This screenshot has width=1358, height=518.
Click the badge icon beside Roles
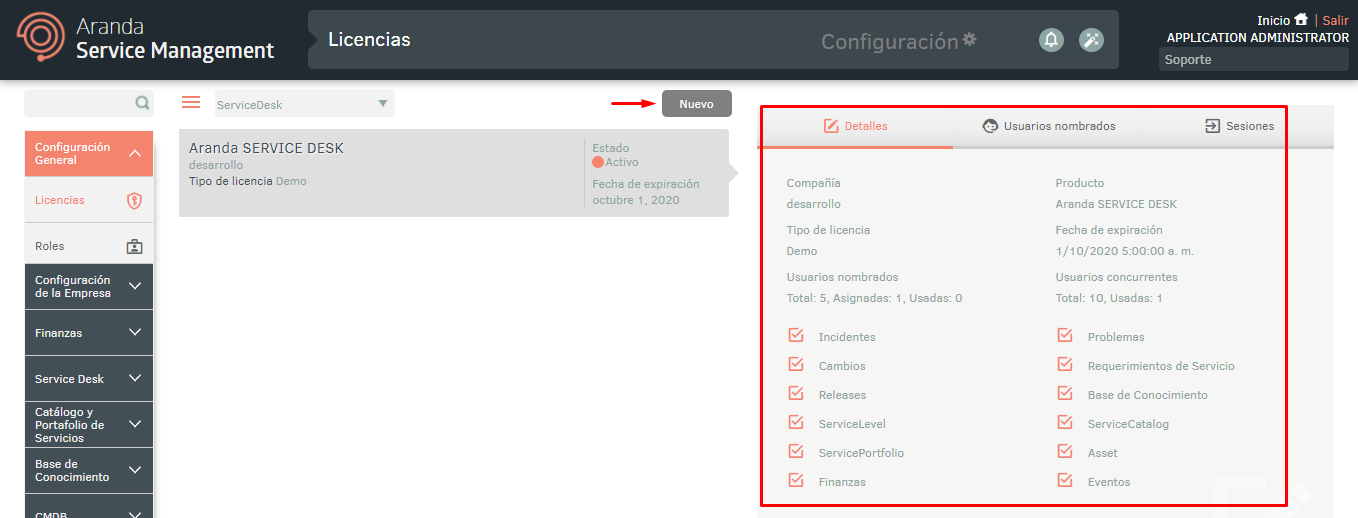point(134,246)
